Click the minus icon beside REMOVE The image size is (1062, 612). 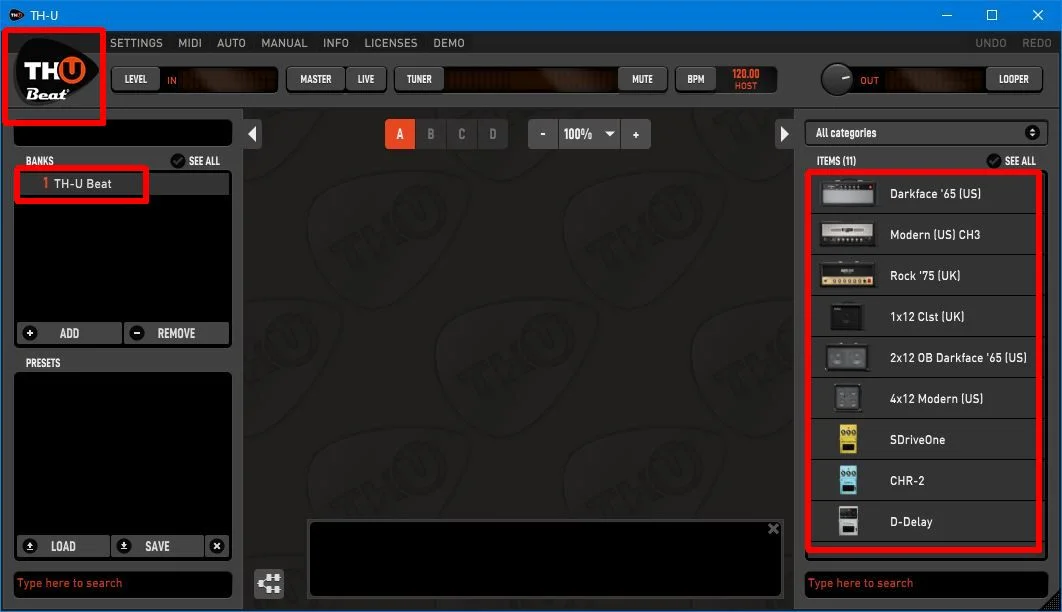click(137, 333)
